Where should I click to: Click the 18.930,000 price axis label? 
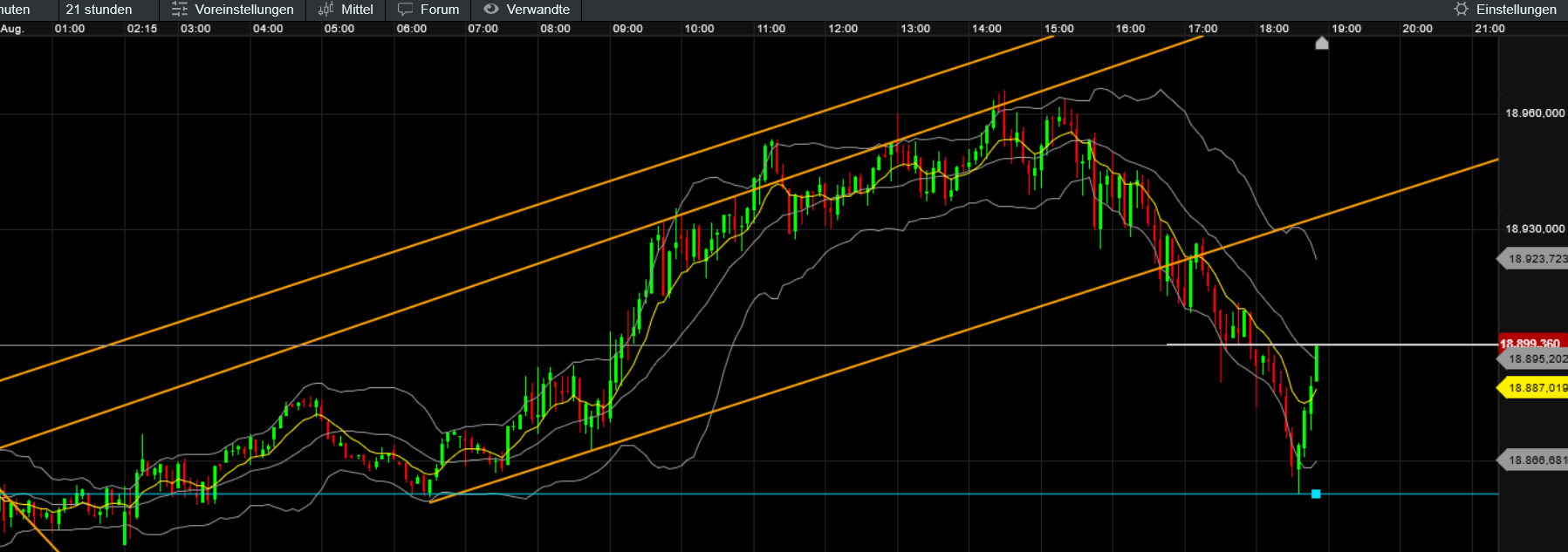coord(1535,228)
